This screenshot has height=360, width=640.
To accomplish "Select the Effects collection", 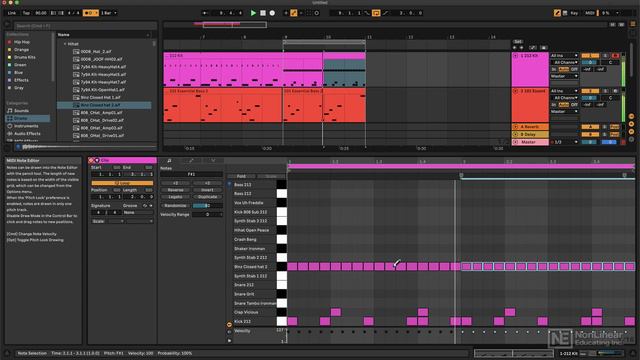I will pyautogui.click(x=21, y=80).
